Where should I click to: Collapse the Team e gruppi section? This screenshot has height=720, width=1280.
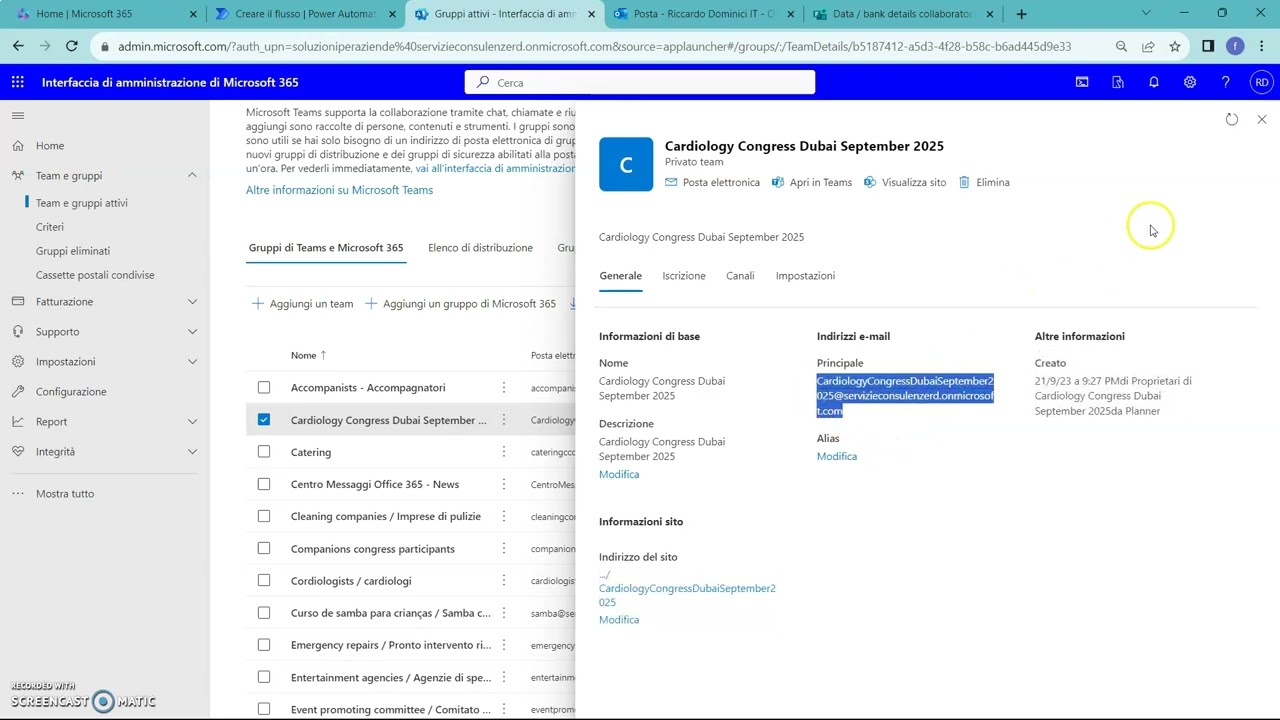point(192,175)
